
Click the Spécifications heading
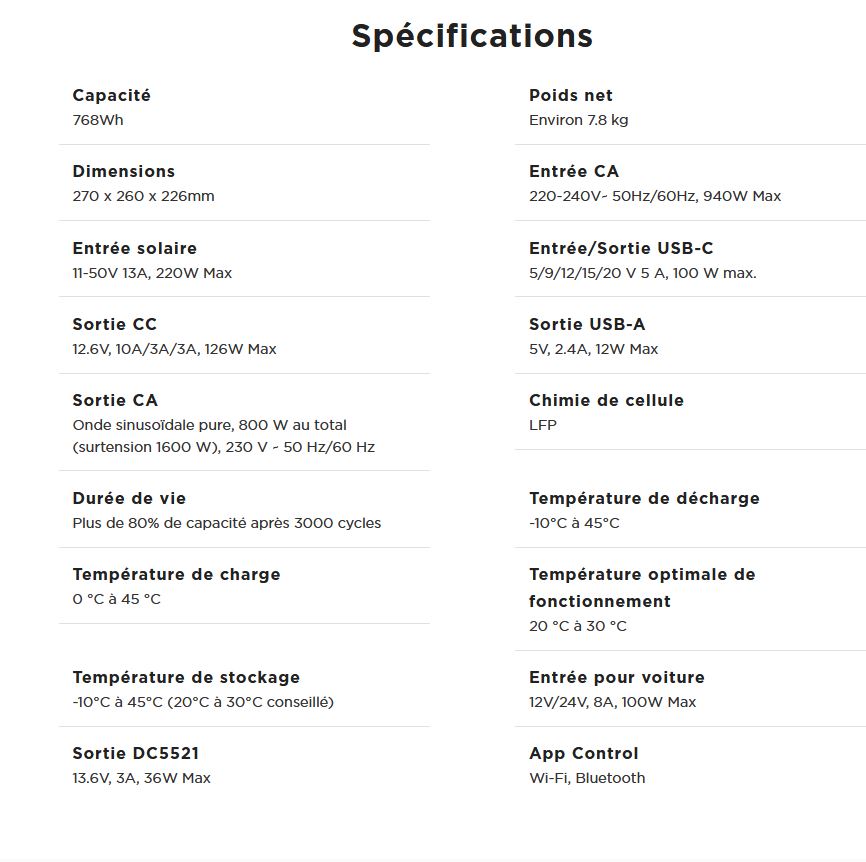point(472,36)
